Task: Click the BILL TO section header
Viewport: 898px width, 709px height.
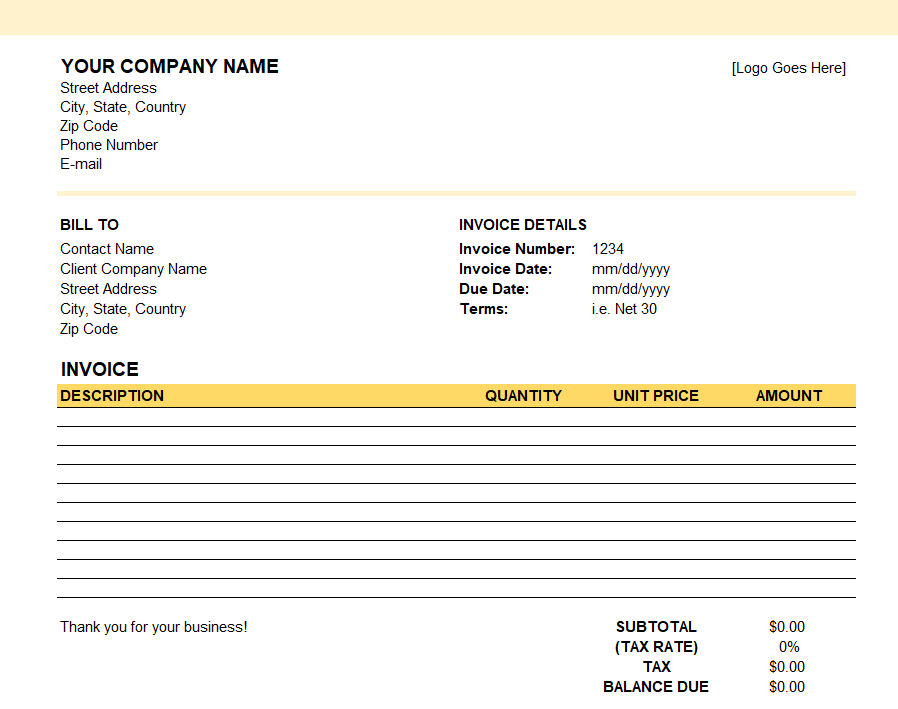Action: (x=87, y=225)
